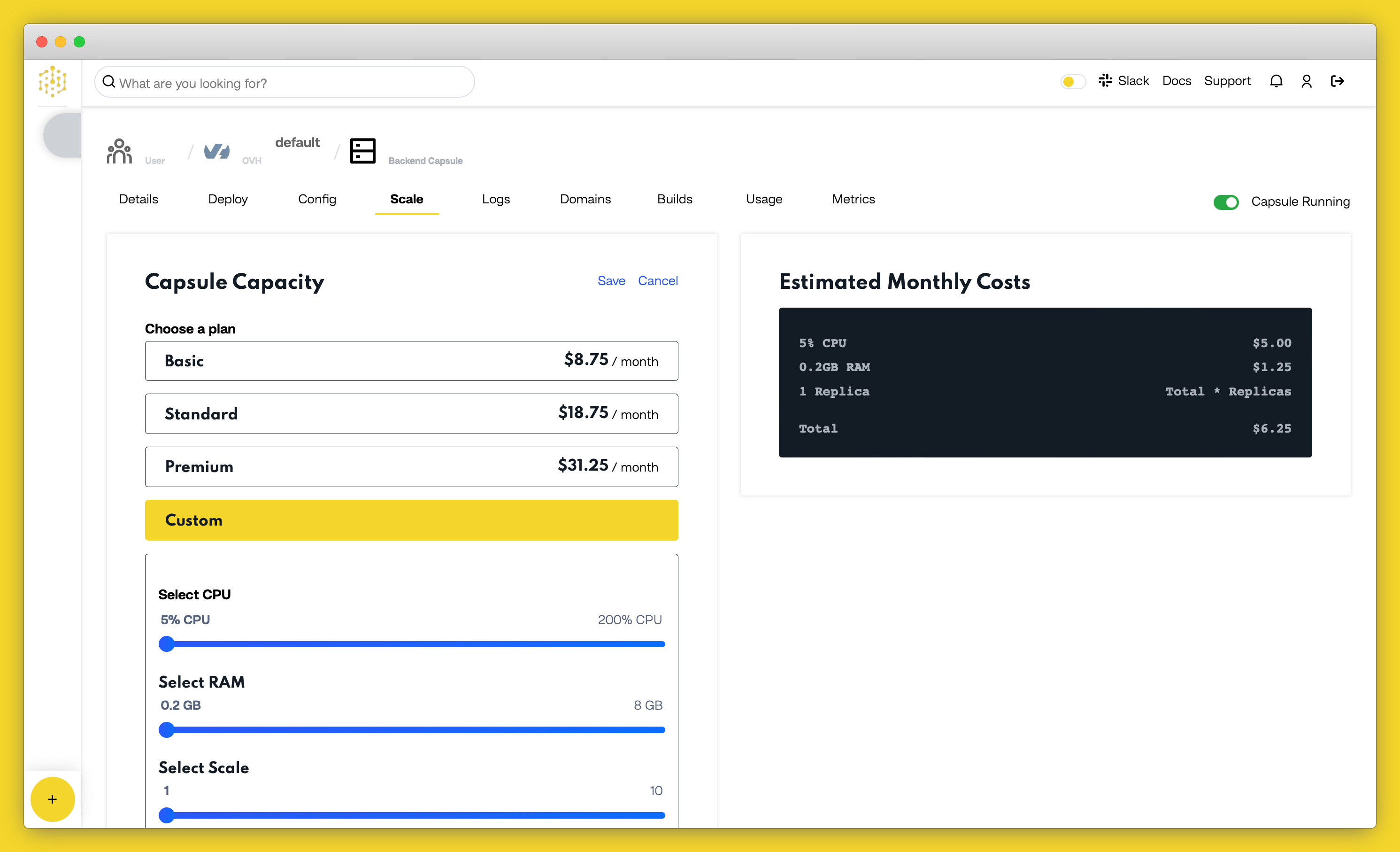Click the '0.2GB RAM' cost row
The height and width of the screenshot is (852, 1400).
1045,367
